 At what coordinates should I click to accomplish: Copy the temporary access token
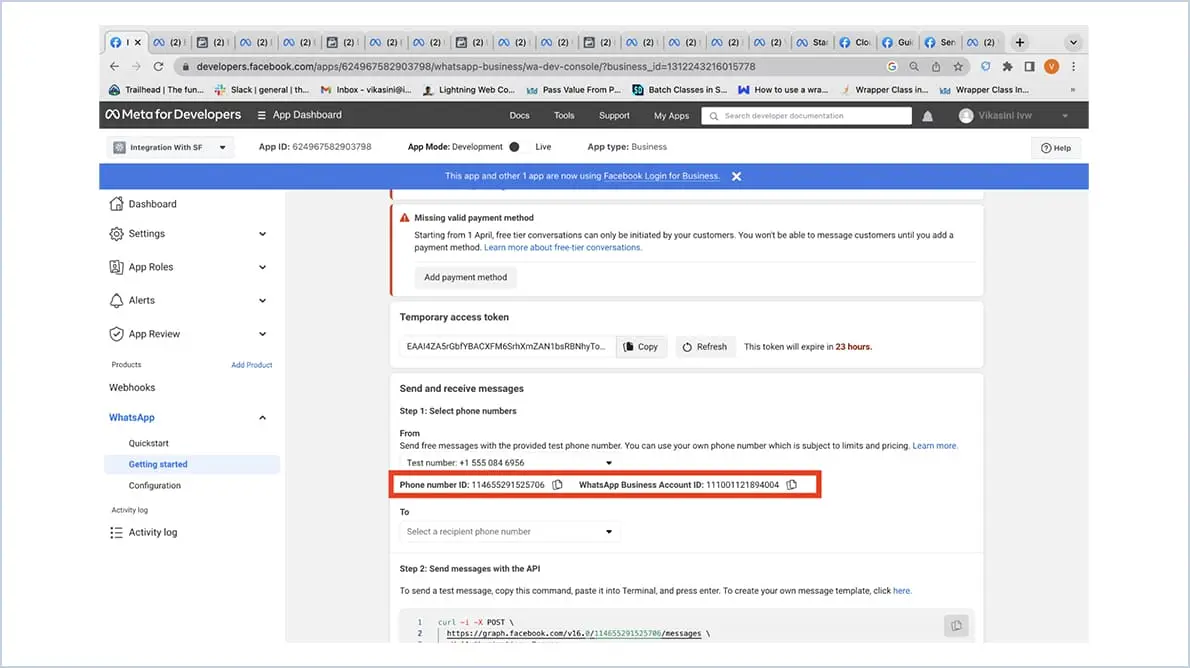(x=641, y=347)
